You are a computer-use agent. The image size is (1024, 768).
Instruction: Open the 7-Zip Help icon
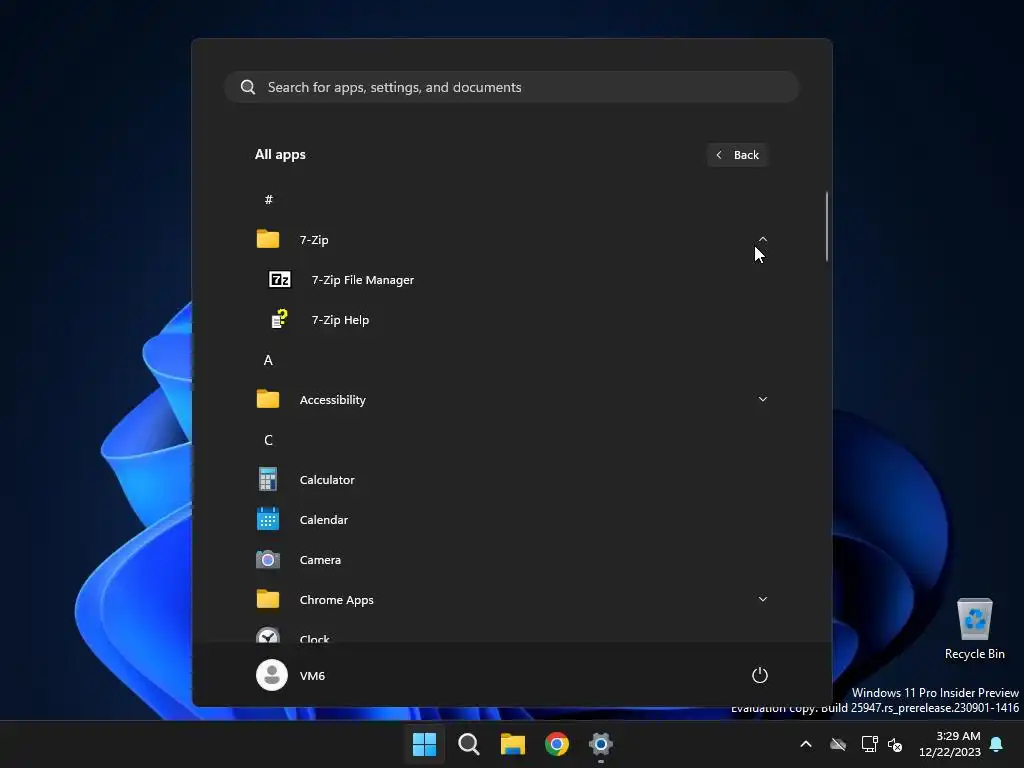click(x=280, y=319)
